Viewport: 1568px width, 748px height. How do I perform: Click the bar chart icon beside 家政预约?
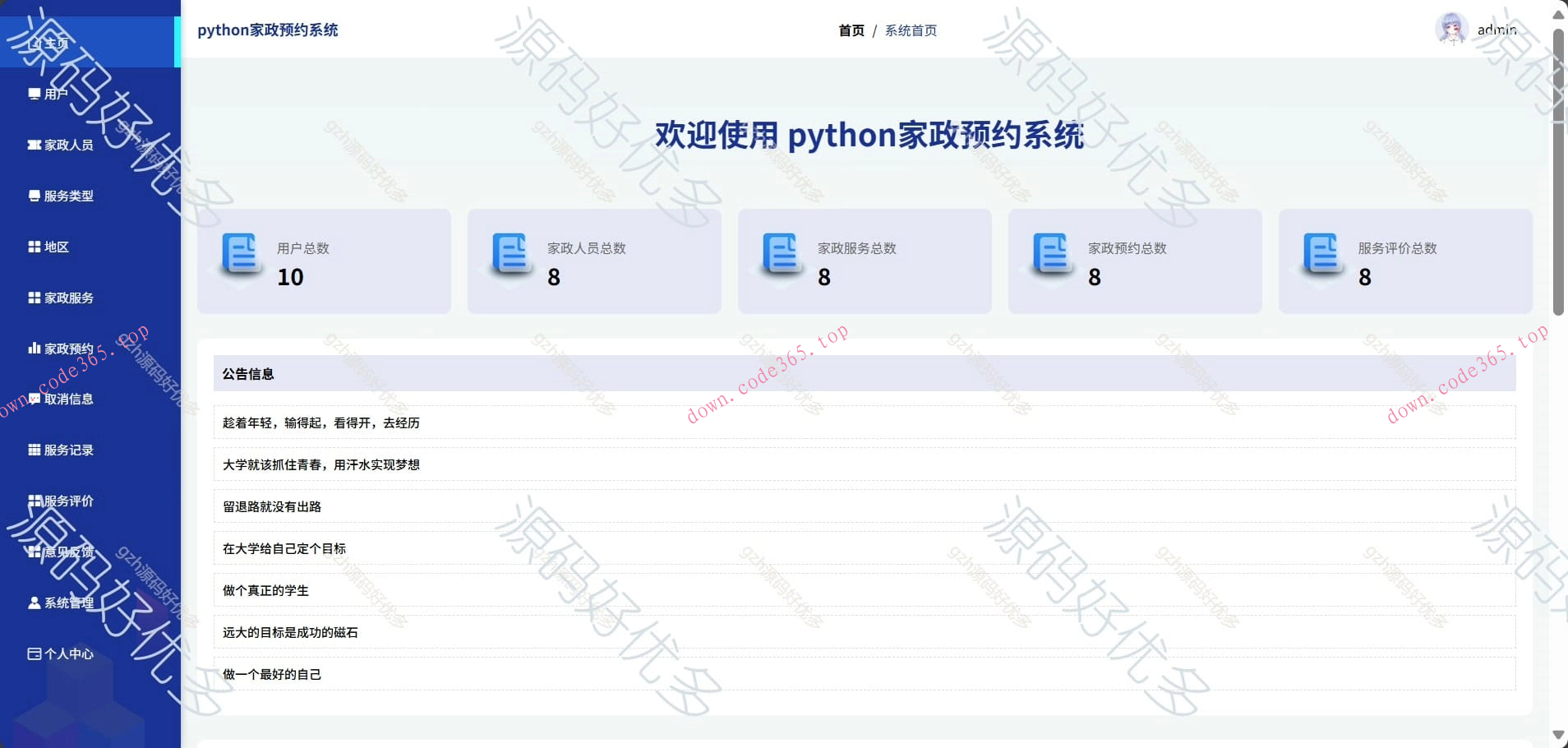click(x=35, y=349)
